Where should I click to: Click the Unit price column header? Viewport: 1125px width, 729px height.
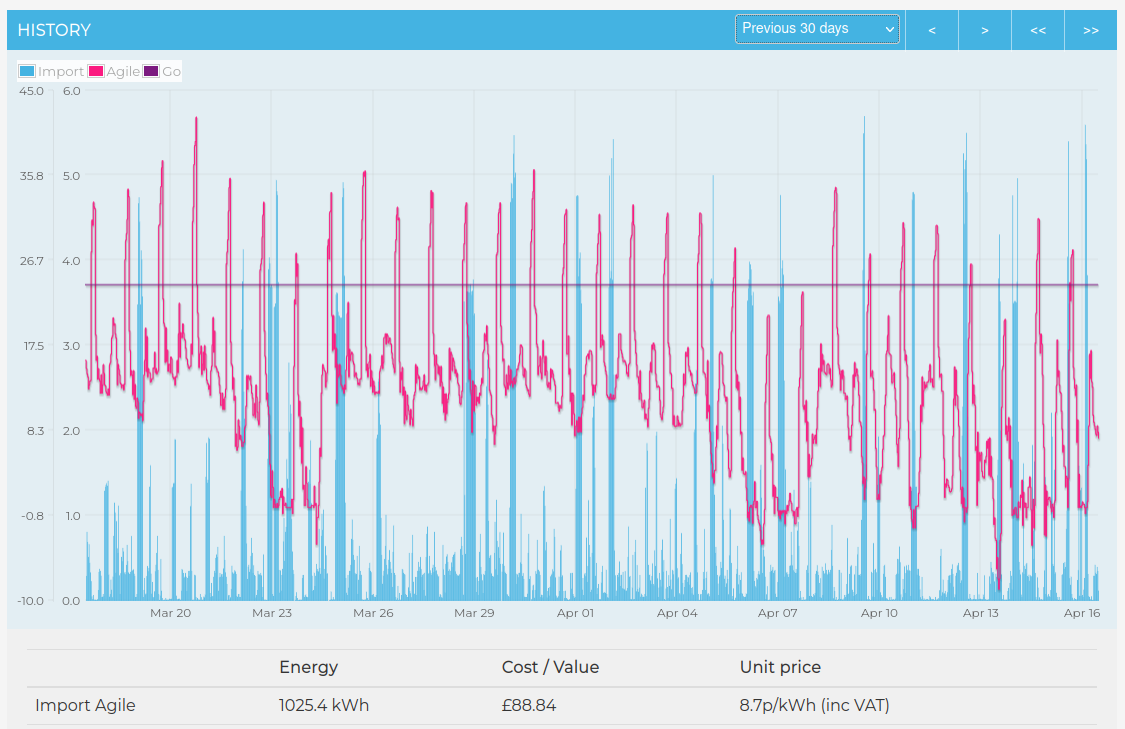(x=780, y=667)
